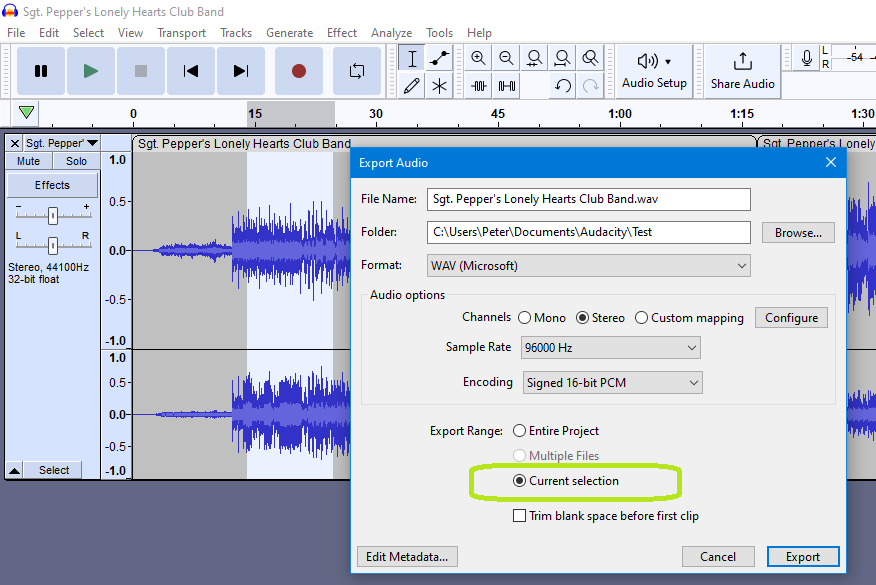
Task: Open the Analyze menu
Action: [x=392, y=33]
